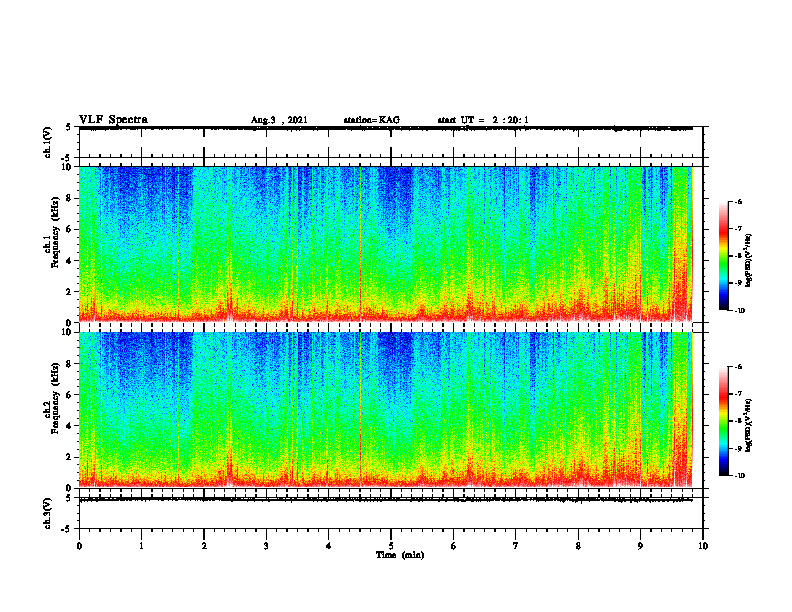This screenshot has height=612, width=792.
Task: Click the lower colorbar's '-8' tick label
Action: [x=738, y=421]
